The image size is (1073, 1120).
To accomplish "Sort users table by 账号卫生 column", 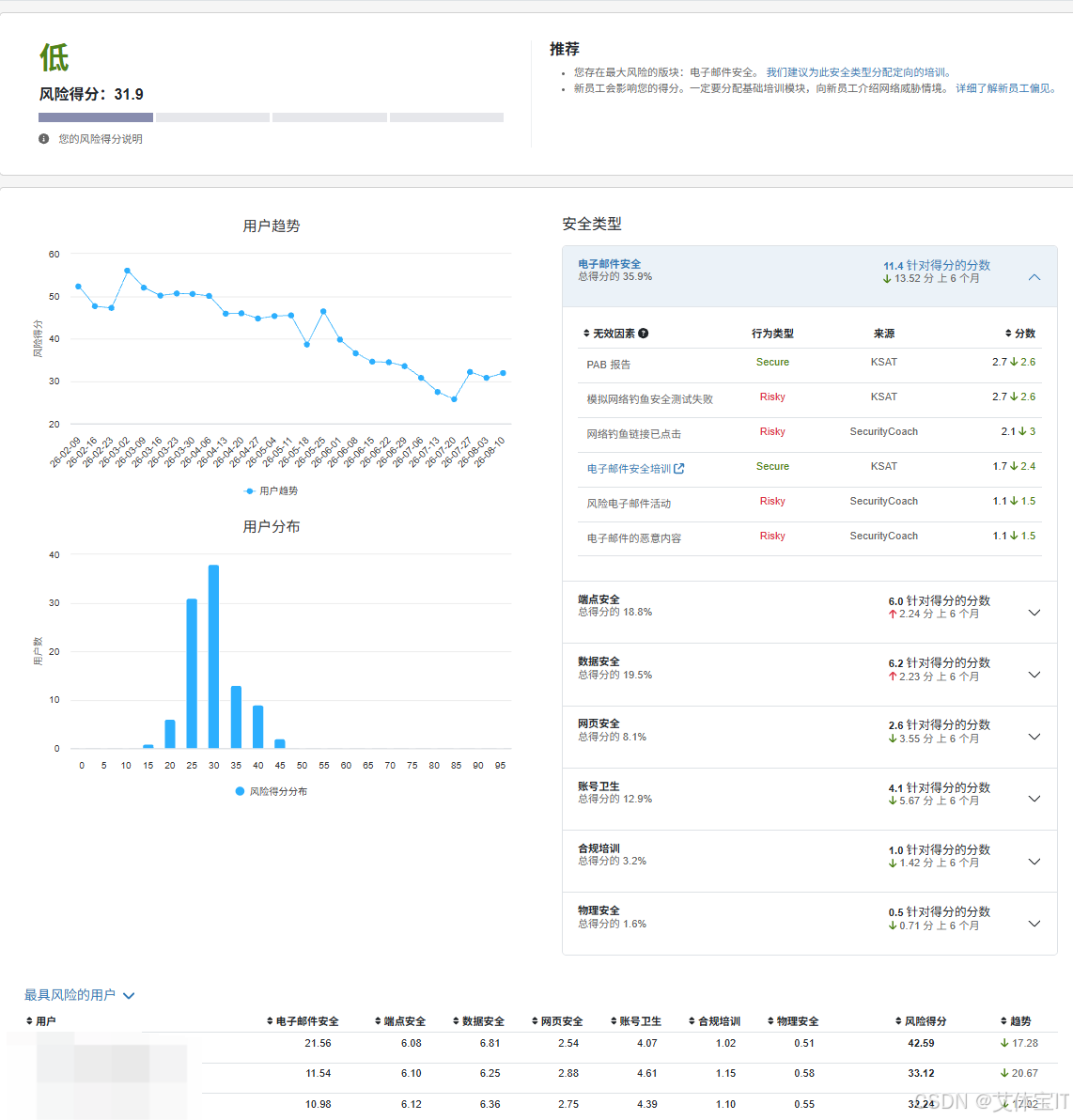I will coord(636,1020).
